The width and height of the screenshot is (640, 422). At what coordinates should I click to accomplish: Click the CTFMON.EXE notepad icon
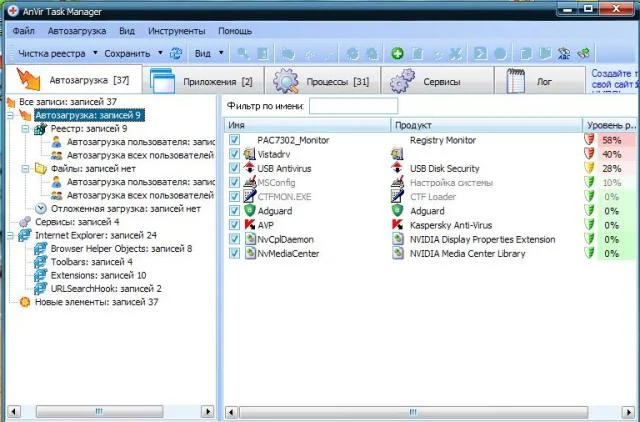[x=249, y=196]
